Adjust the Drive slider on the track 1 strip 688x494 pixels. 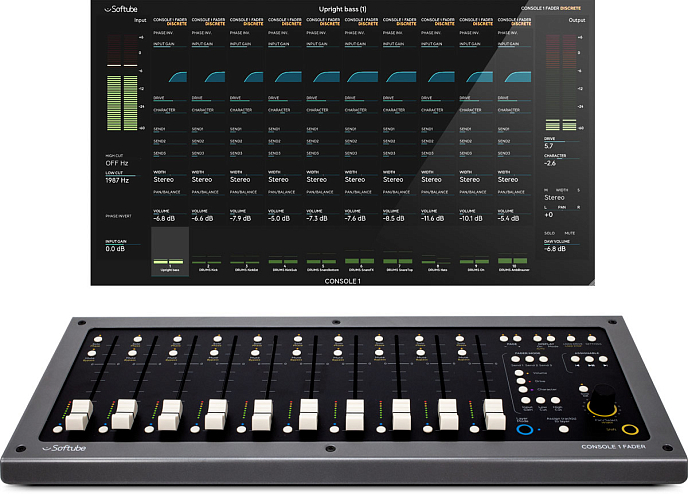tap(172, 100)
